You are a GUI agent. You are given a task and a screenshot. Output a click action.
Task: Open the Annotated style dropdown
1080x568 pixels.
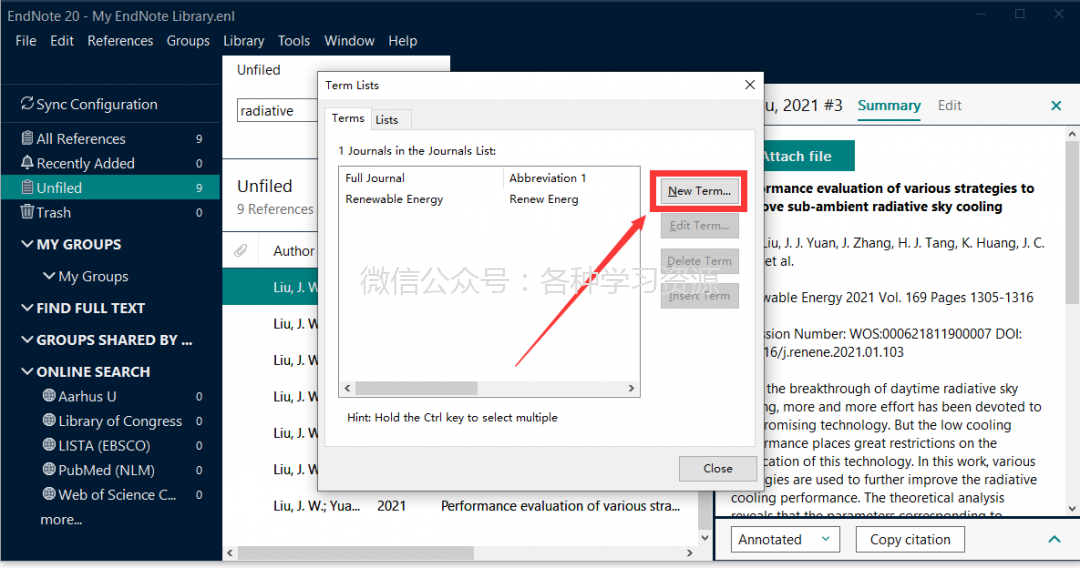(785, 539)
